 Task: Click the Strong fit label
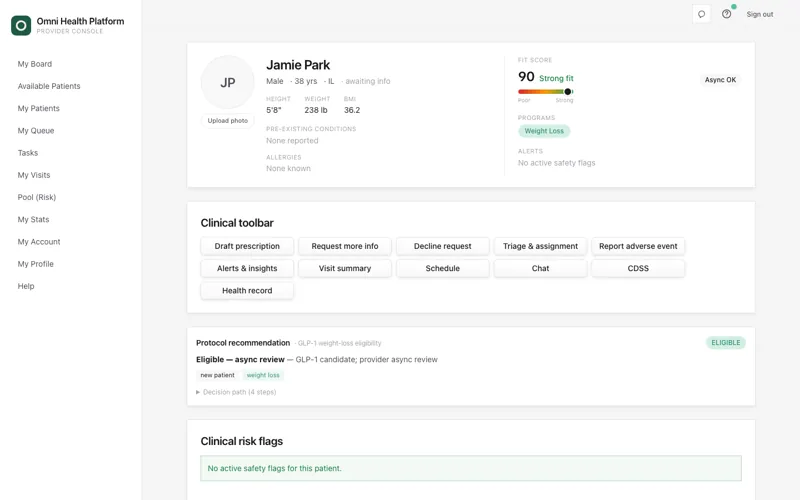pyautogui.click(x=556, y=79)
